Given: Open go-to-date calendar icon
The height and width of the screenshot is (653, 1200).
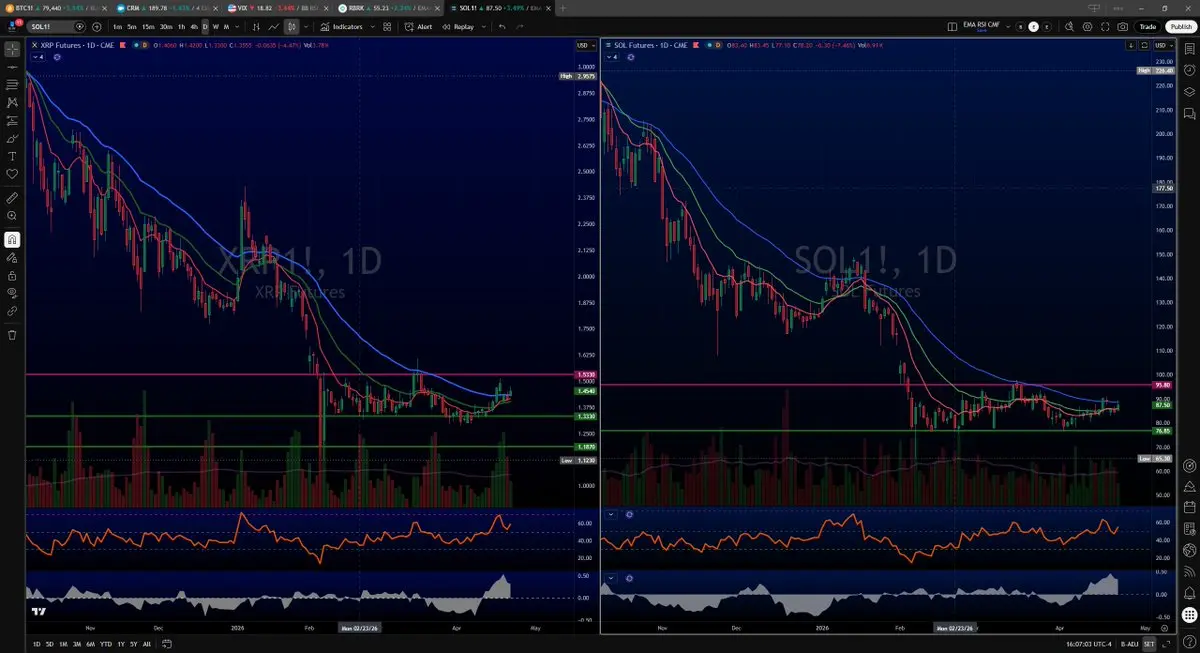Looking at the screenshot, I should [x=165, y=644].
